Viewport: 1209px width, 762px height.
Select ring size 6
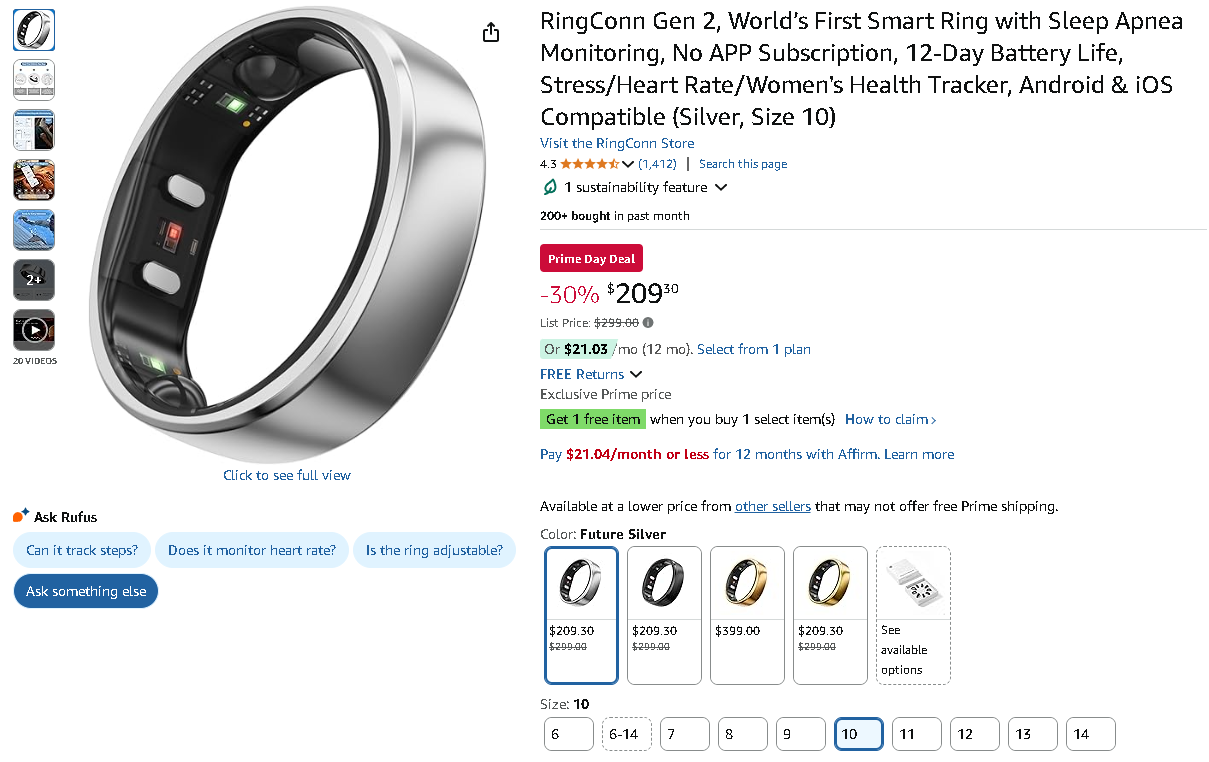[568, 734]
